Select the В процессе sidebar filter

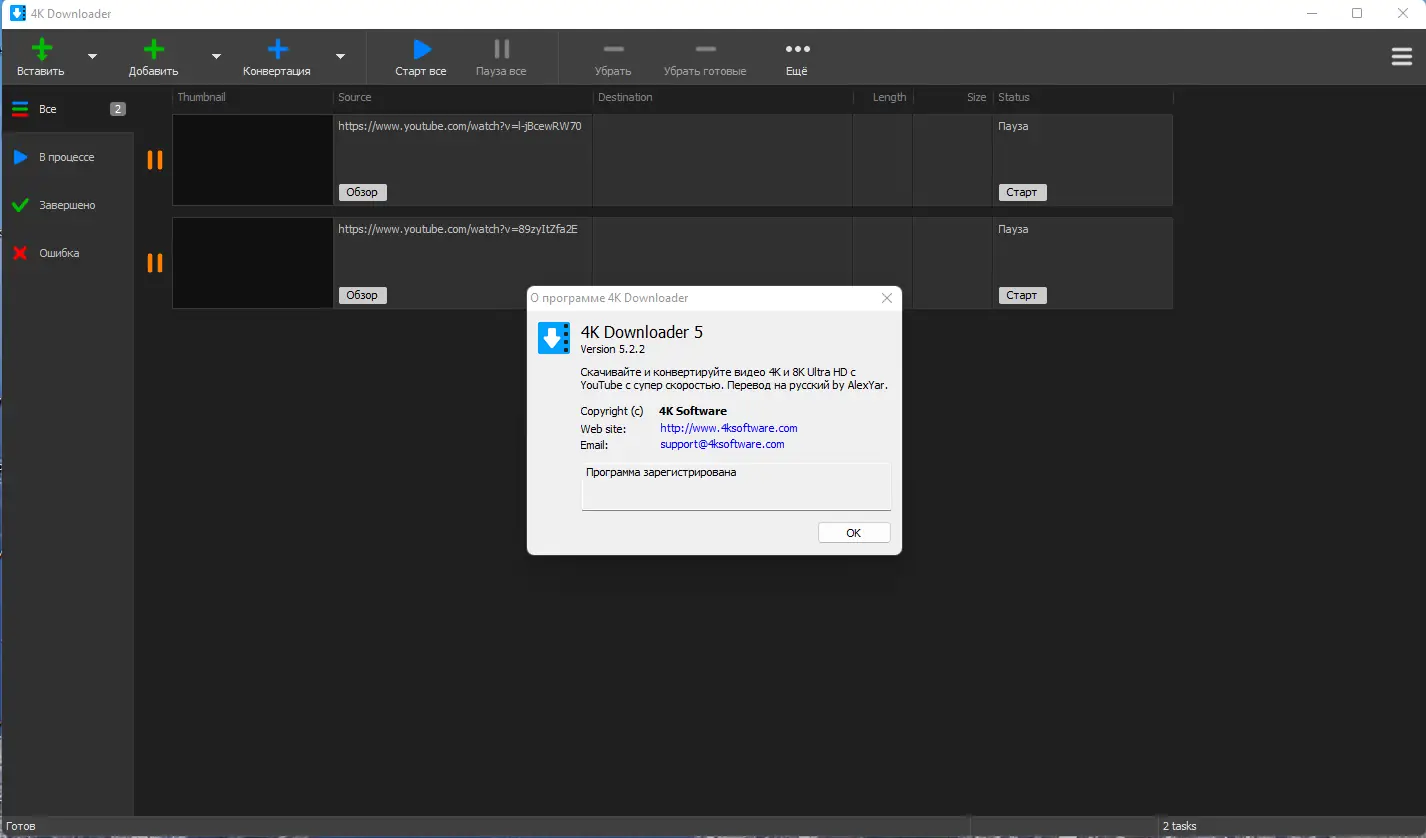[64, 156]
